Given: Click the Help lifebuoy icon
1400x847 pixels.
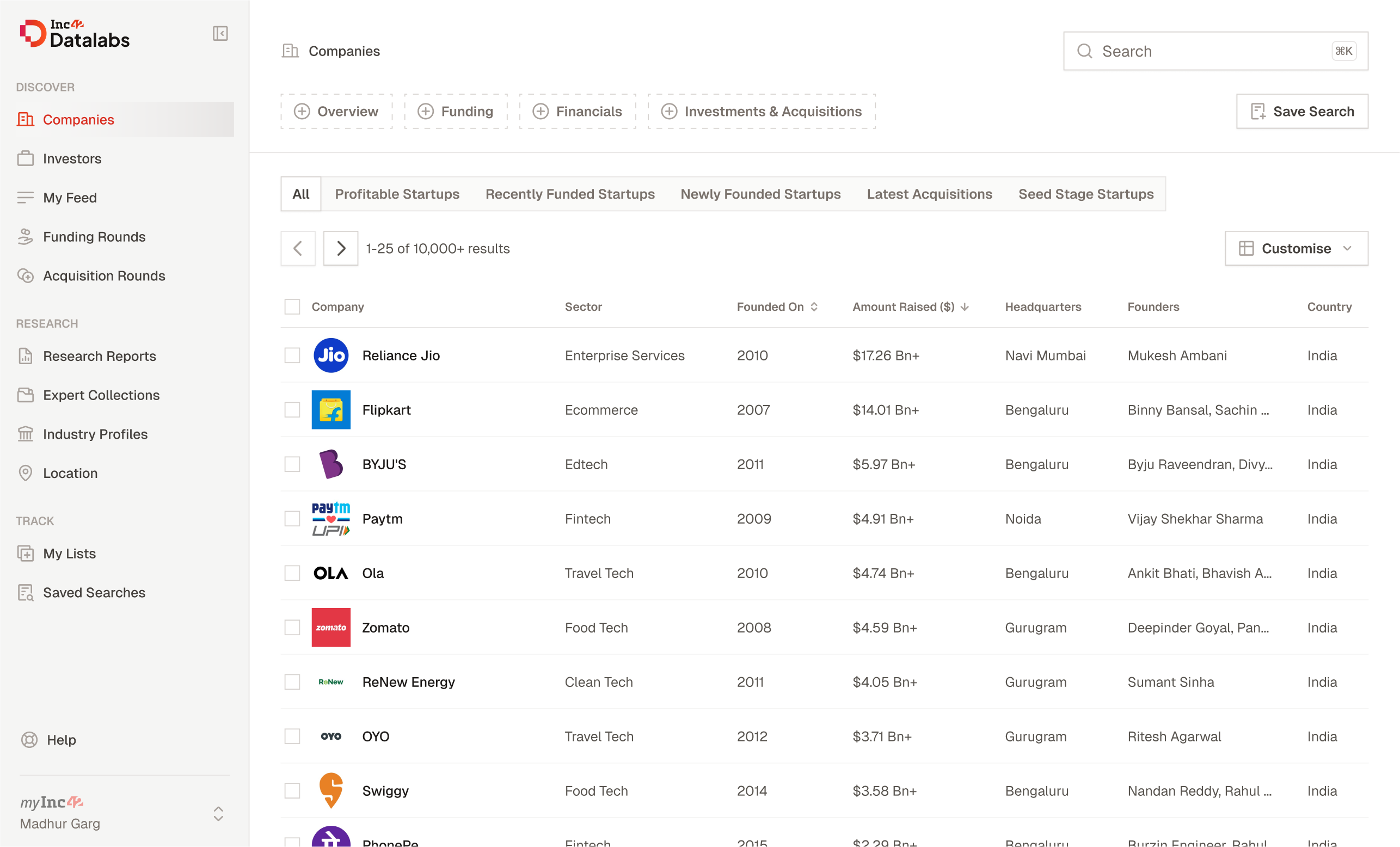Looking at the screenshot, I should pyautogui.click(x=29, y=740).
